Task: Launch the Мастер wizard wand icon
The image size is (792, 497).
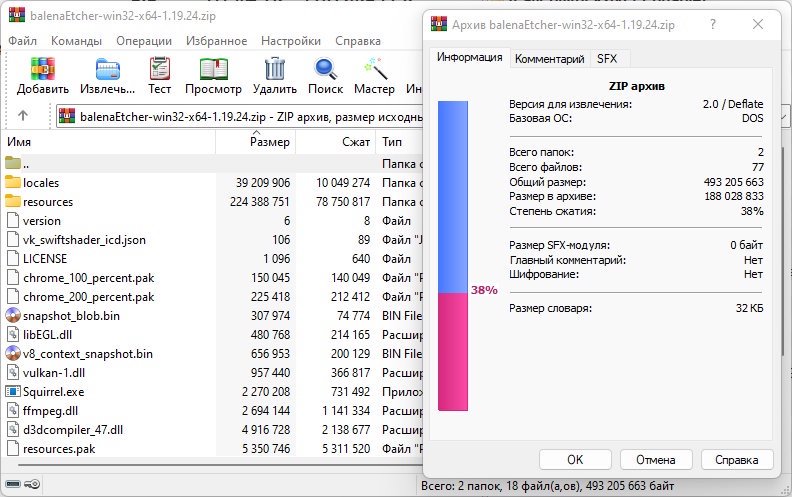Action: [375, 69]
